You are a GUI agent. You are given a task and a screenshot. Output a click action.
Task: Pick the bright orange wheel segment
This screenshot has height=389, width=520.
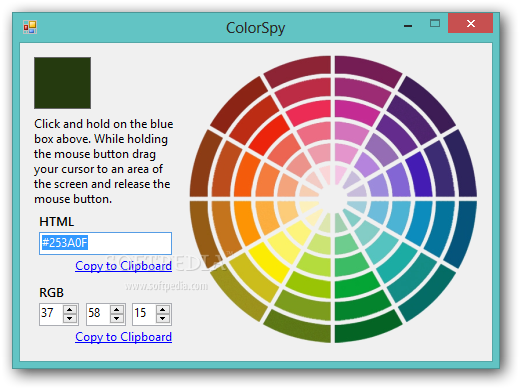click(246, 176)
